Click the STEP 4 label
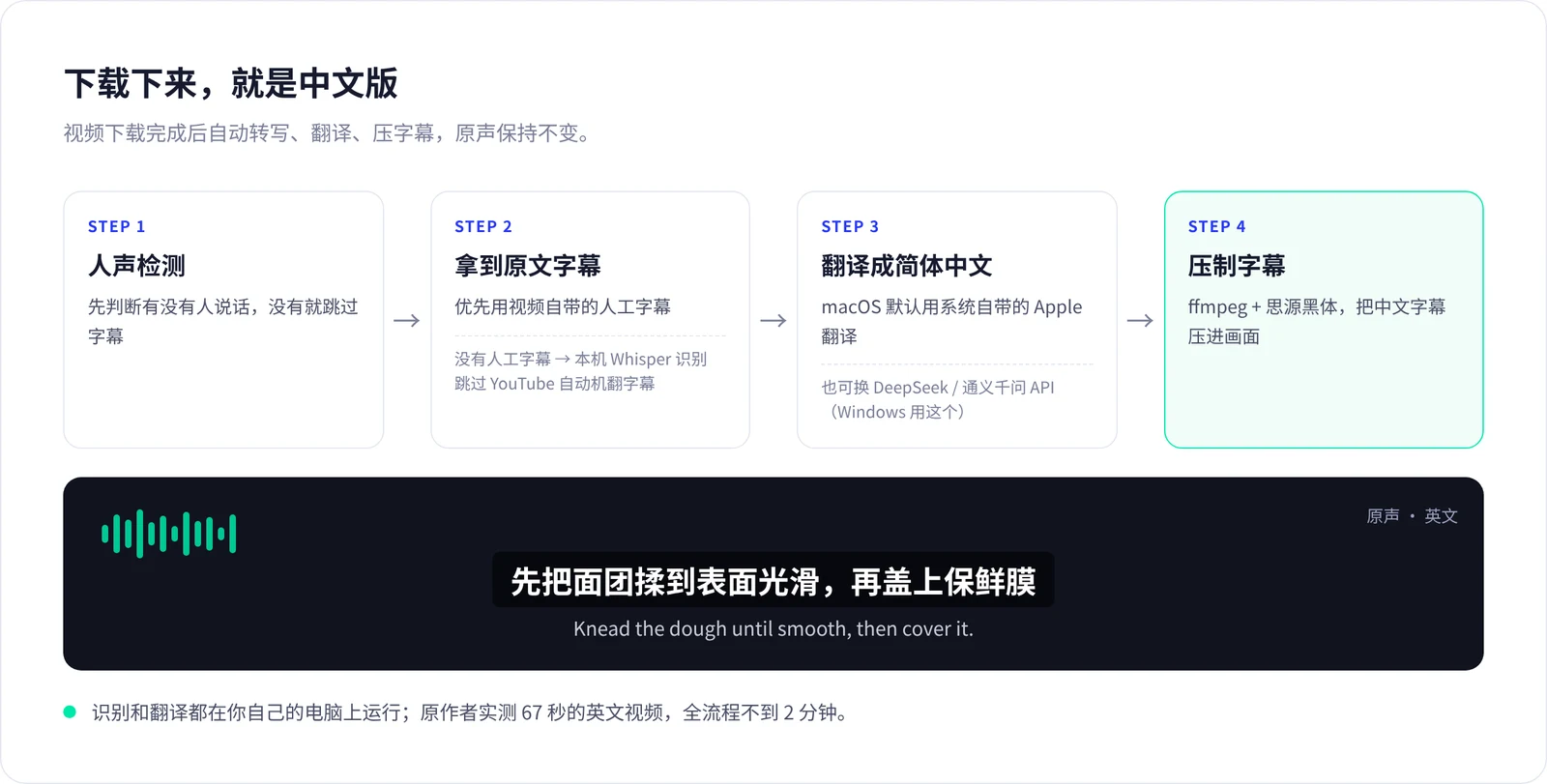Screen dimensions: 1547x784 1216,226
